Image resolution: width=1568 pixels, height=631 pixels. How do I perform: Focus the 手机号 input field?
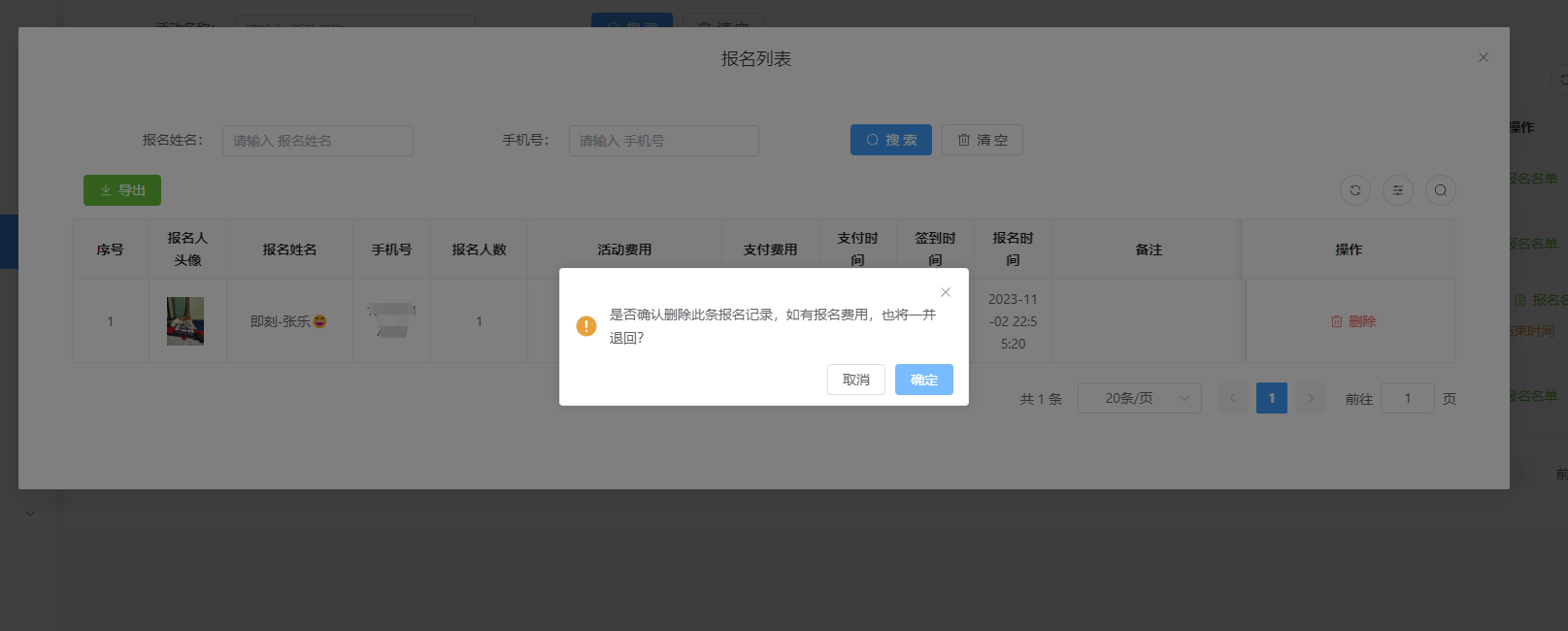click(x=663, y=141)
